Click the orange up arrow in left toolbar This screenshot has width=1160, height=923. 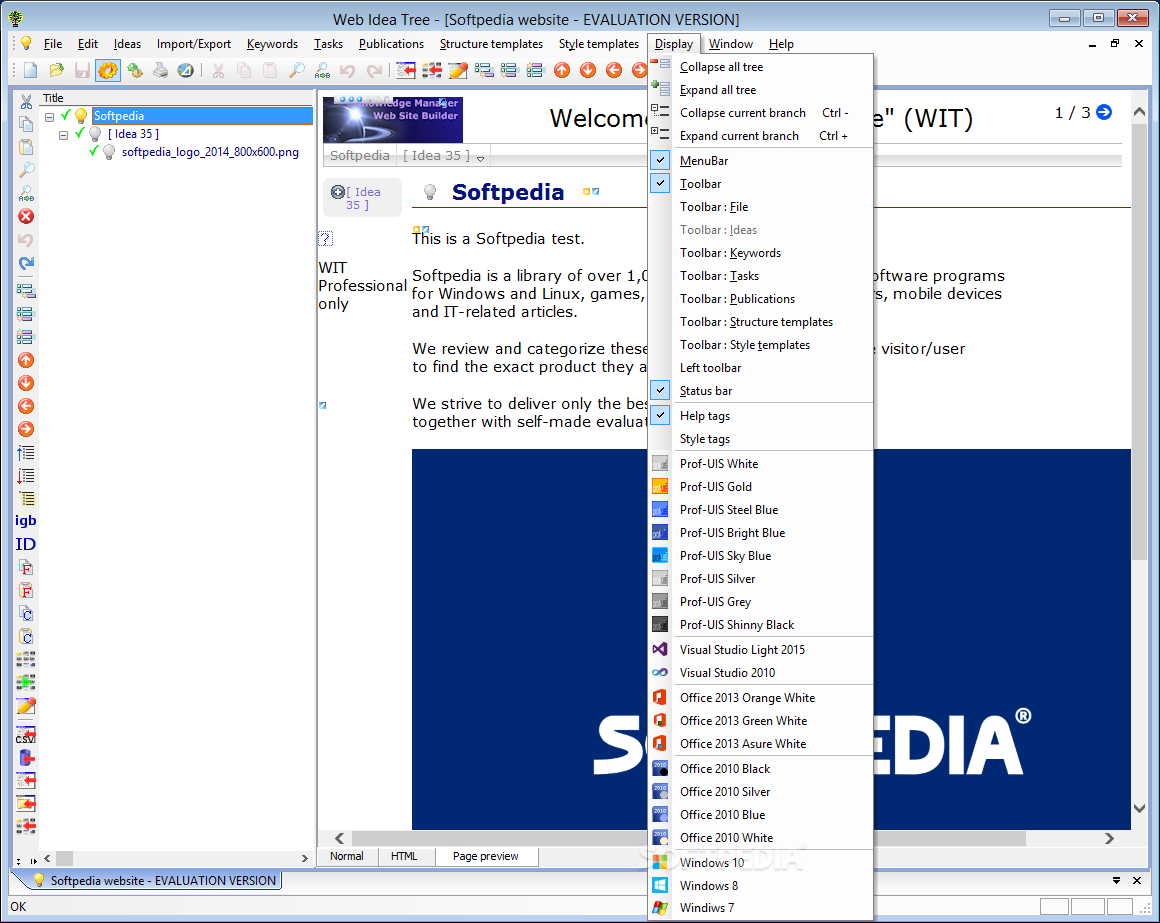pyautogui.click(x=26, y=360)
